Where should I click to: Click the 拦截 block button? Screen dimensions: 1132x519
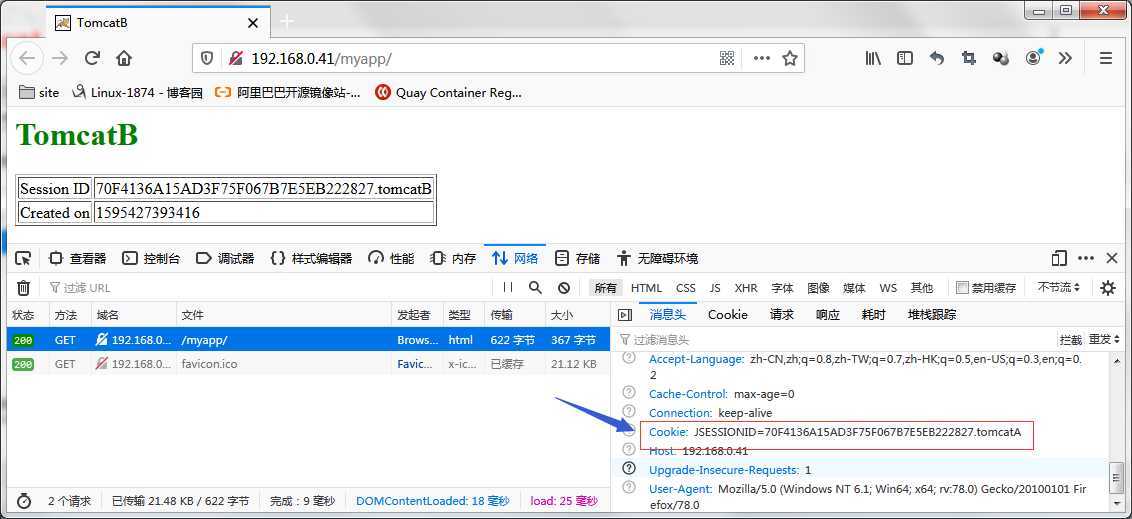tap(1071, 339)
